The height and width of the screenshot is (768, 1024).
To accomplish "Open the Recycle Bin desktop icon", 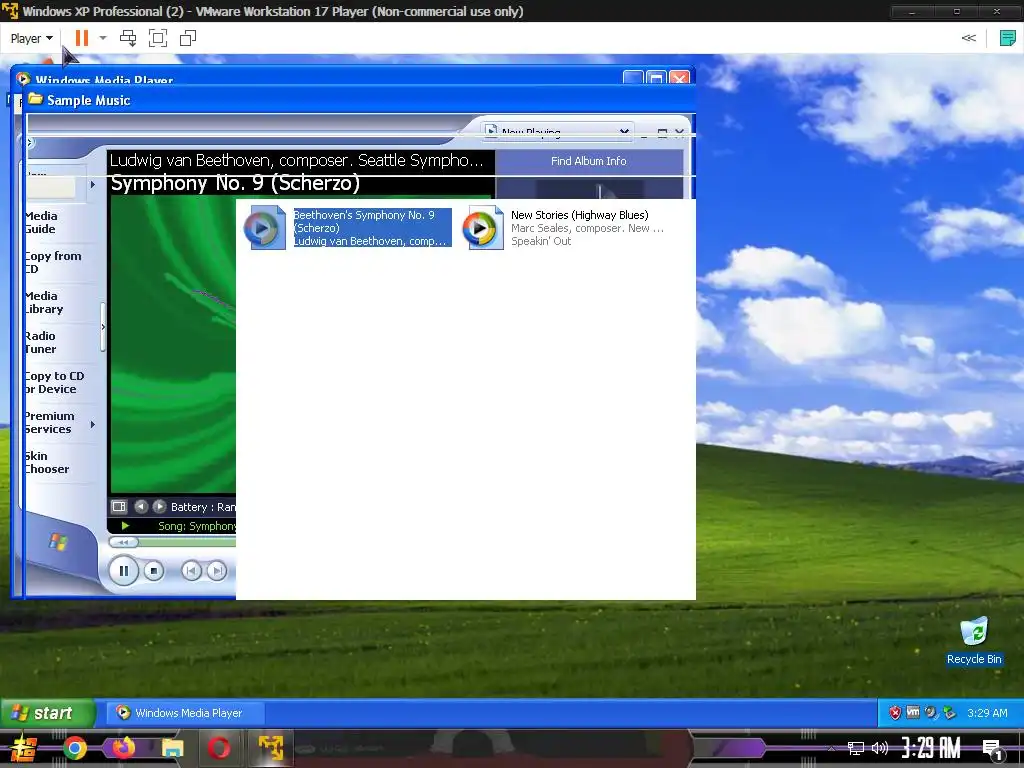I will tap(974, 641).
